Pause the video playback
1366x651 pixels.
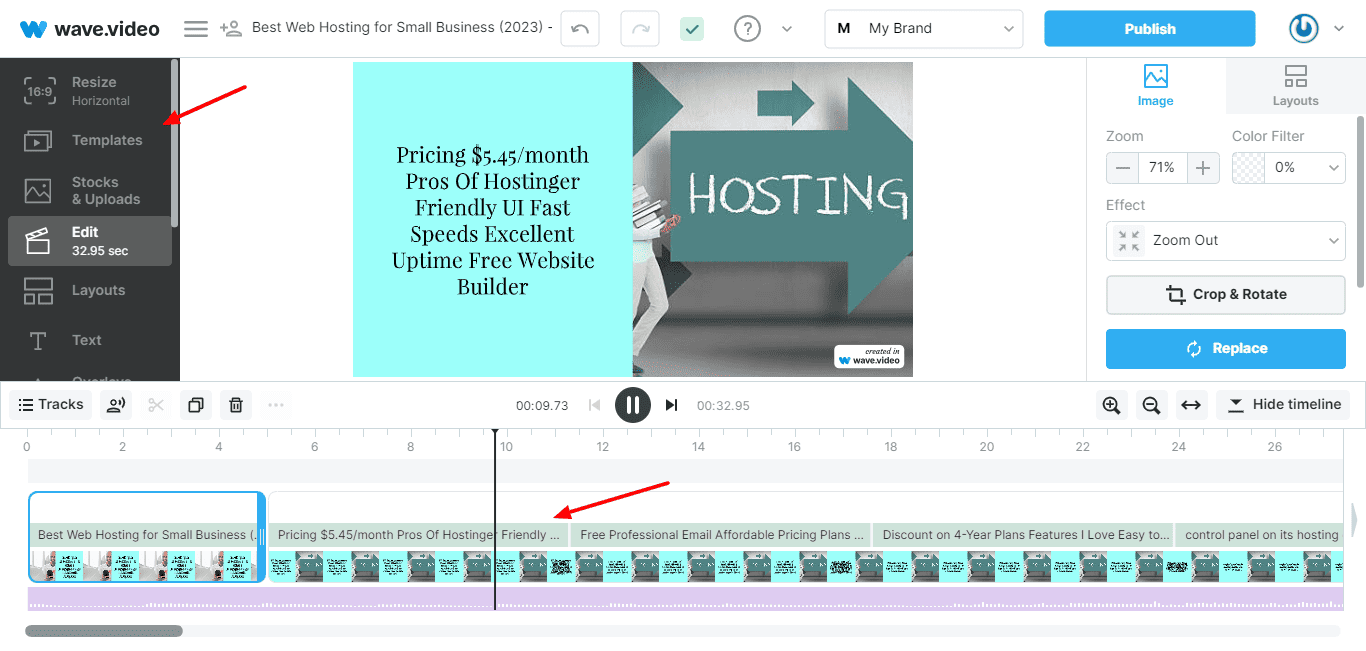[x=633, y=405]
